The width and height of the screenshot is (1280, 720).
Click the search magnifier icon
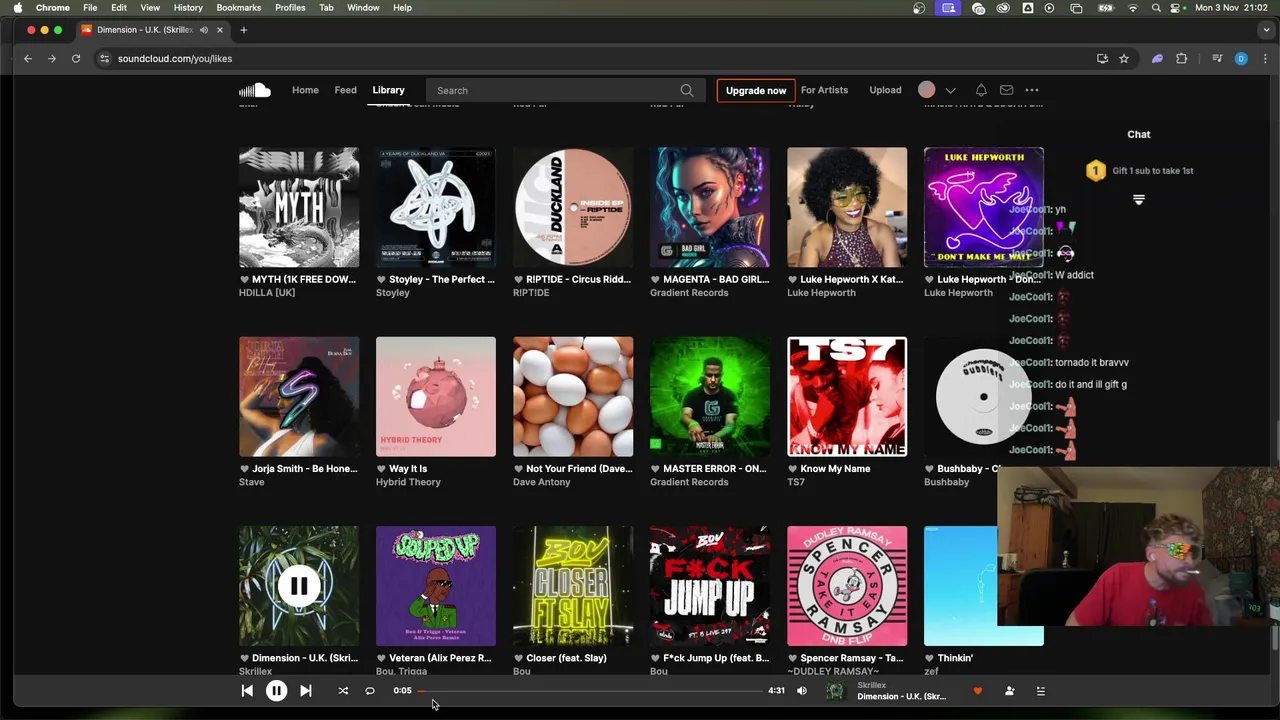pos(687,90)
